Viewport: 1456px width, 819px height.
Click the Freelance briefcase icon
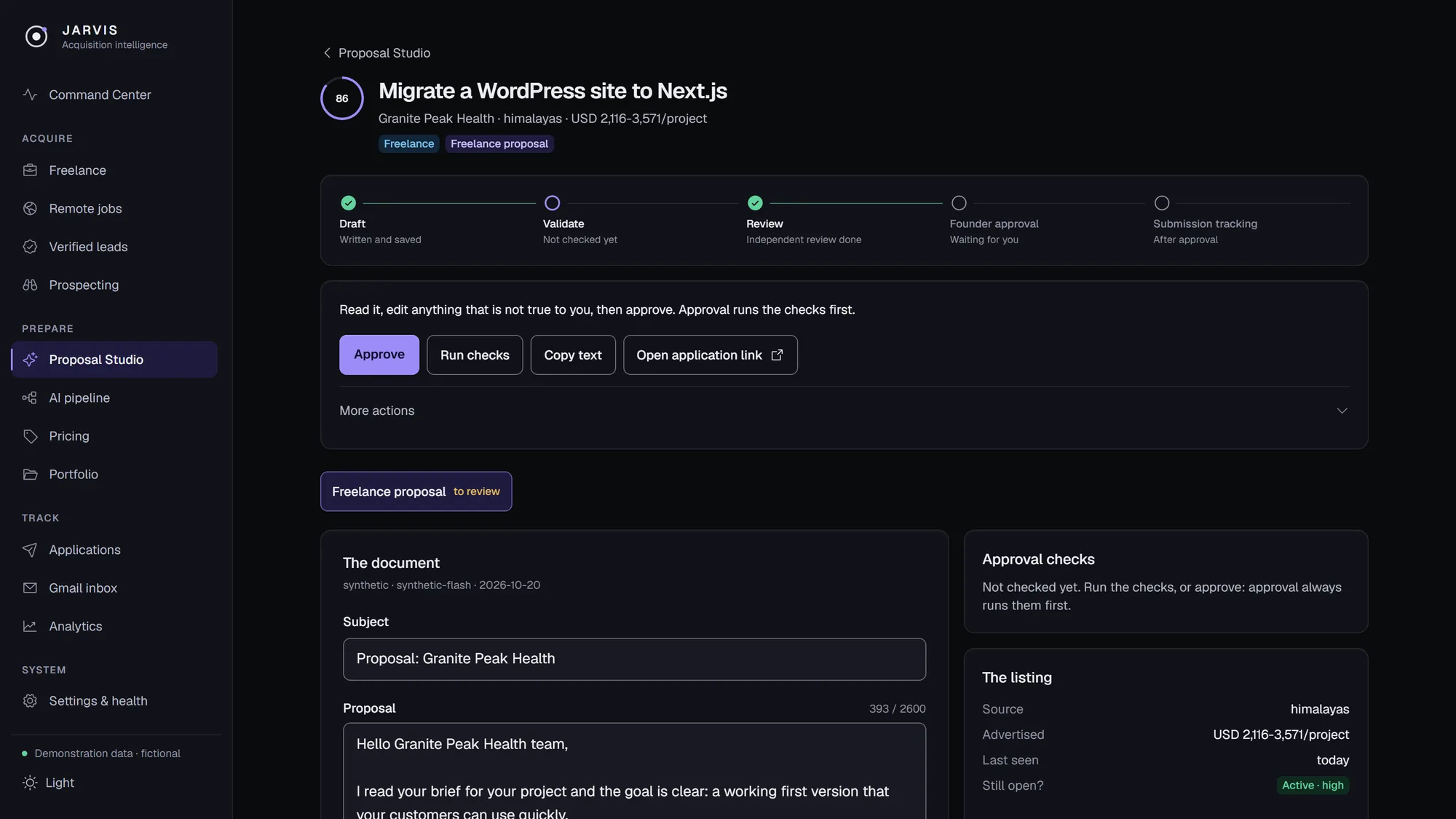point(30,170)
